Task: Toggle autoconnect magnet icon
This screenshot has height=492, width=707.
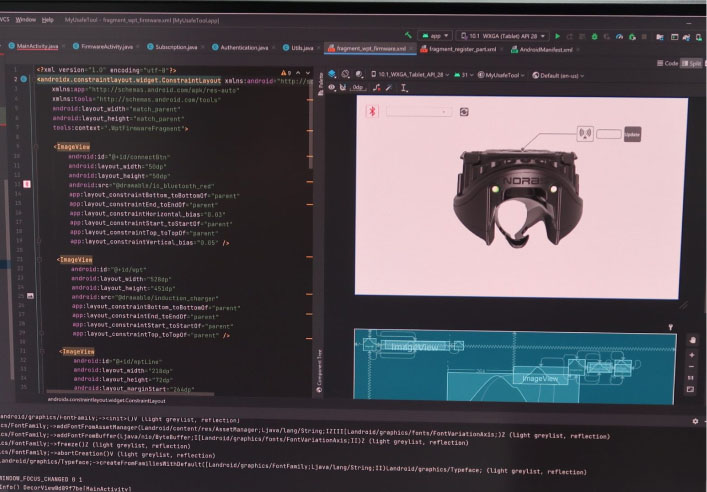Action: [343, 87]
